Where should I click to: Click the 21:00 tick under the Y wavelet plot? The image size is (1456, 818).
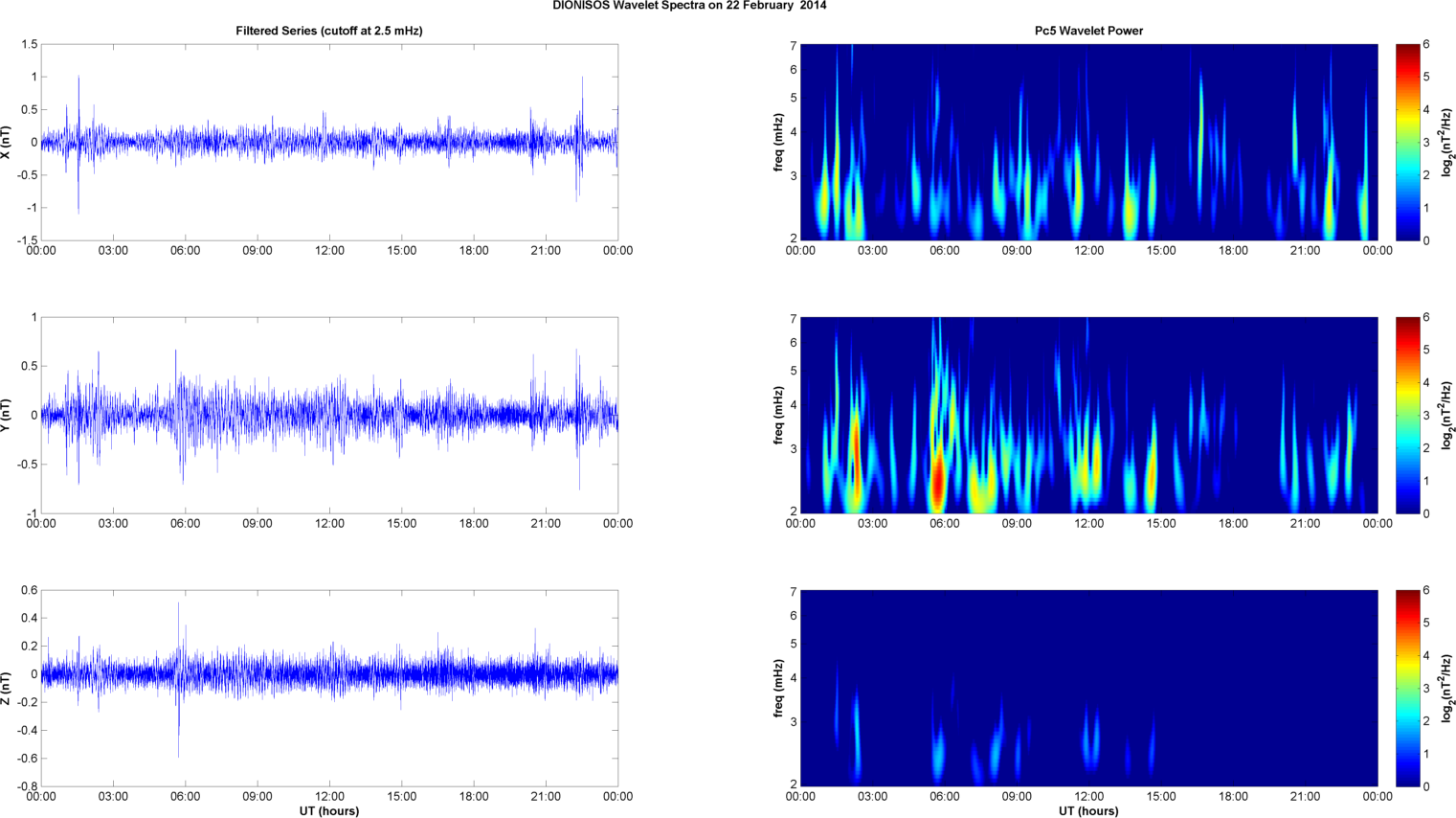1305,523
